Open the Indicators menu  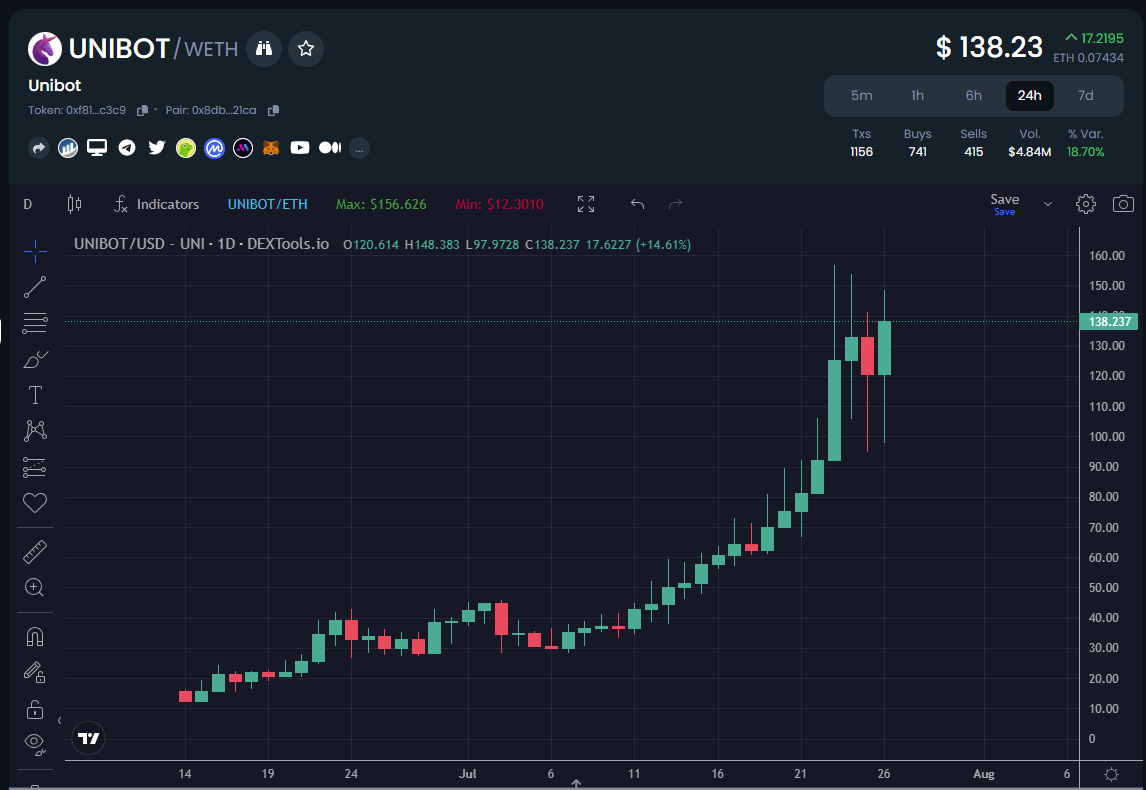click(156, 205)
